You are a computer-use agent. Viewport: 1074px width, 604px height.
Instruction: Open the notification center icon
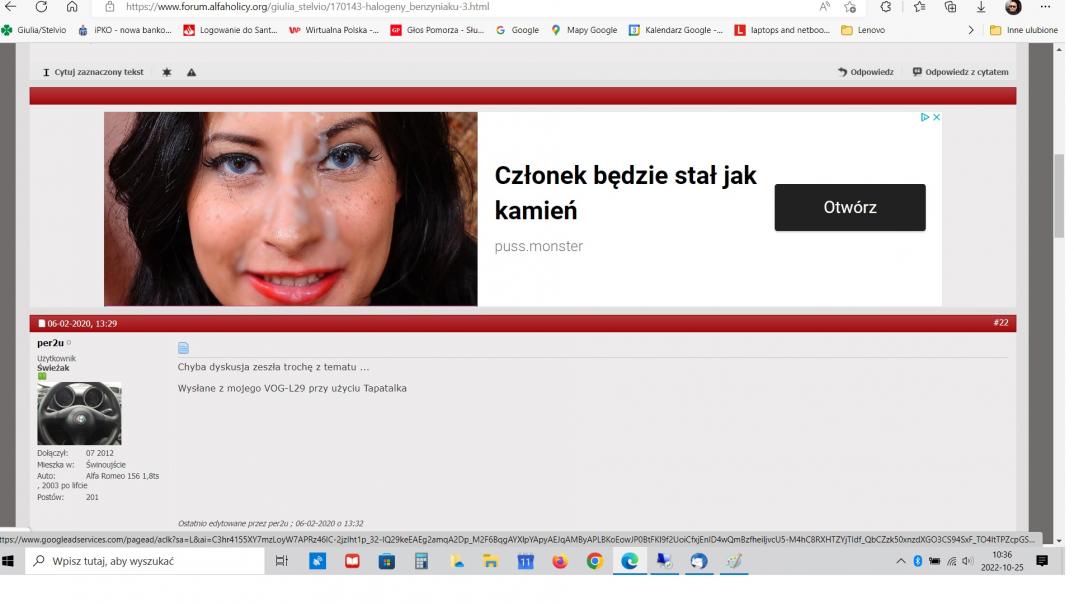pos(1042,562)
